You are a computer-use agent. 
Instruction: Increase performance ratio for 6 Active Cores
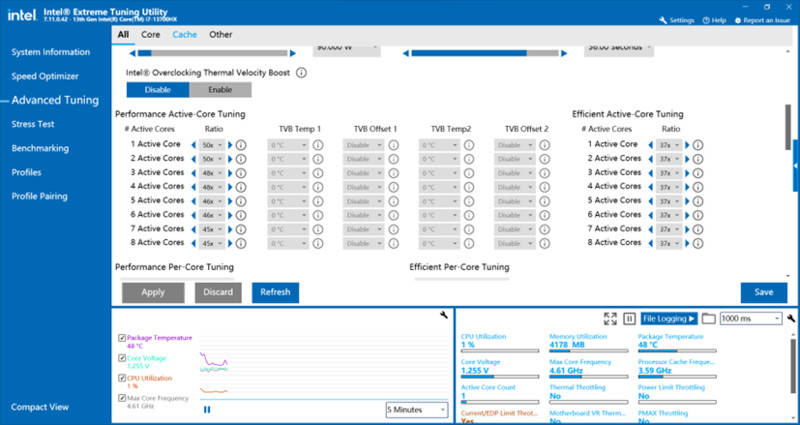(230, 215)
